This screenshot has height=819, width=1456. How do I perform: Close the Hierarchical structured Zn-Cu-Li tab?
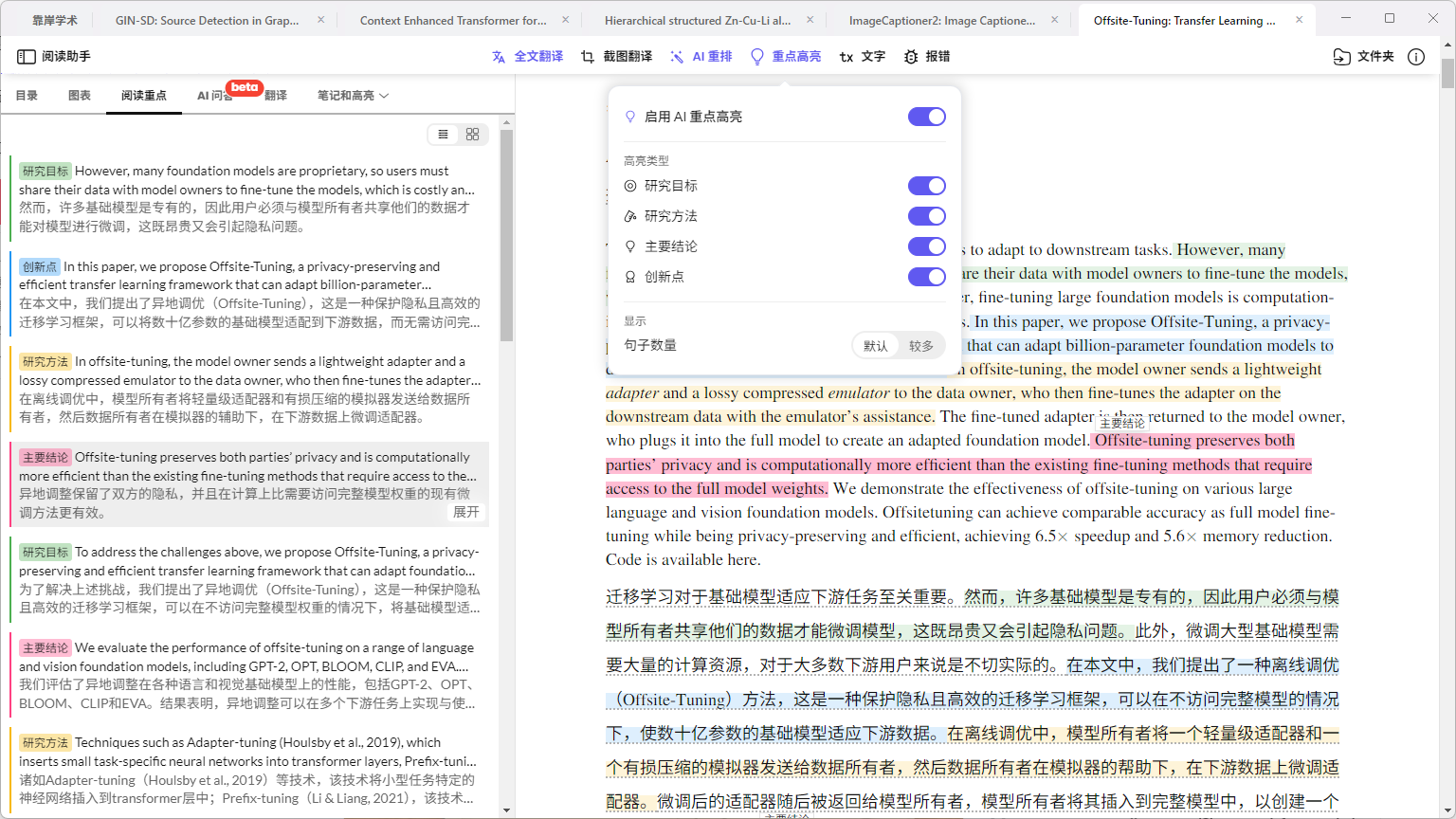point(810,20)
